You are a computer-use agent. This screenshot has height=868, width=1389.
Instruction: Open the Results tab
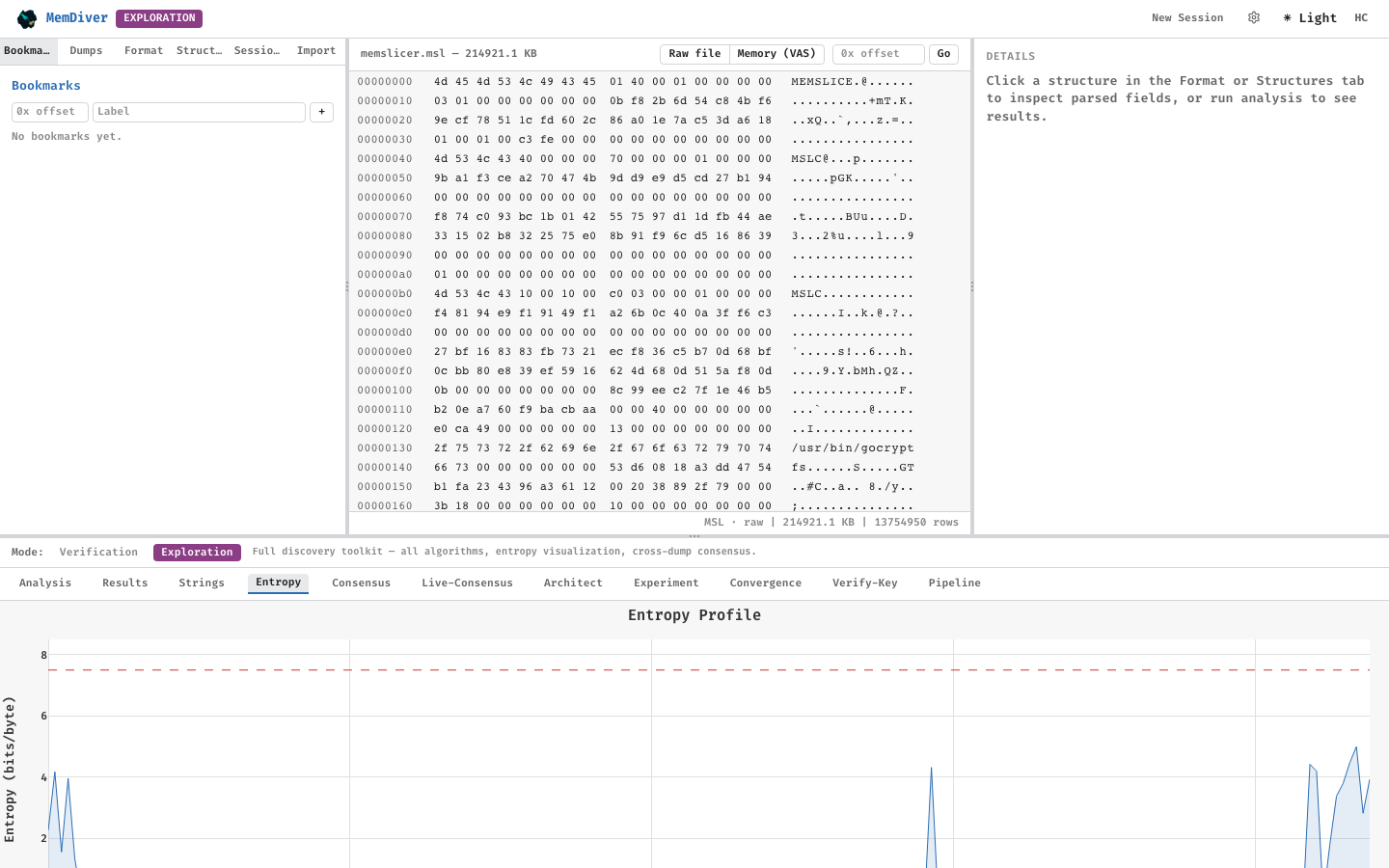pos(125,583)
